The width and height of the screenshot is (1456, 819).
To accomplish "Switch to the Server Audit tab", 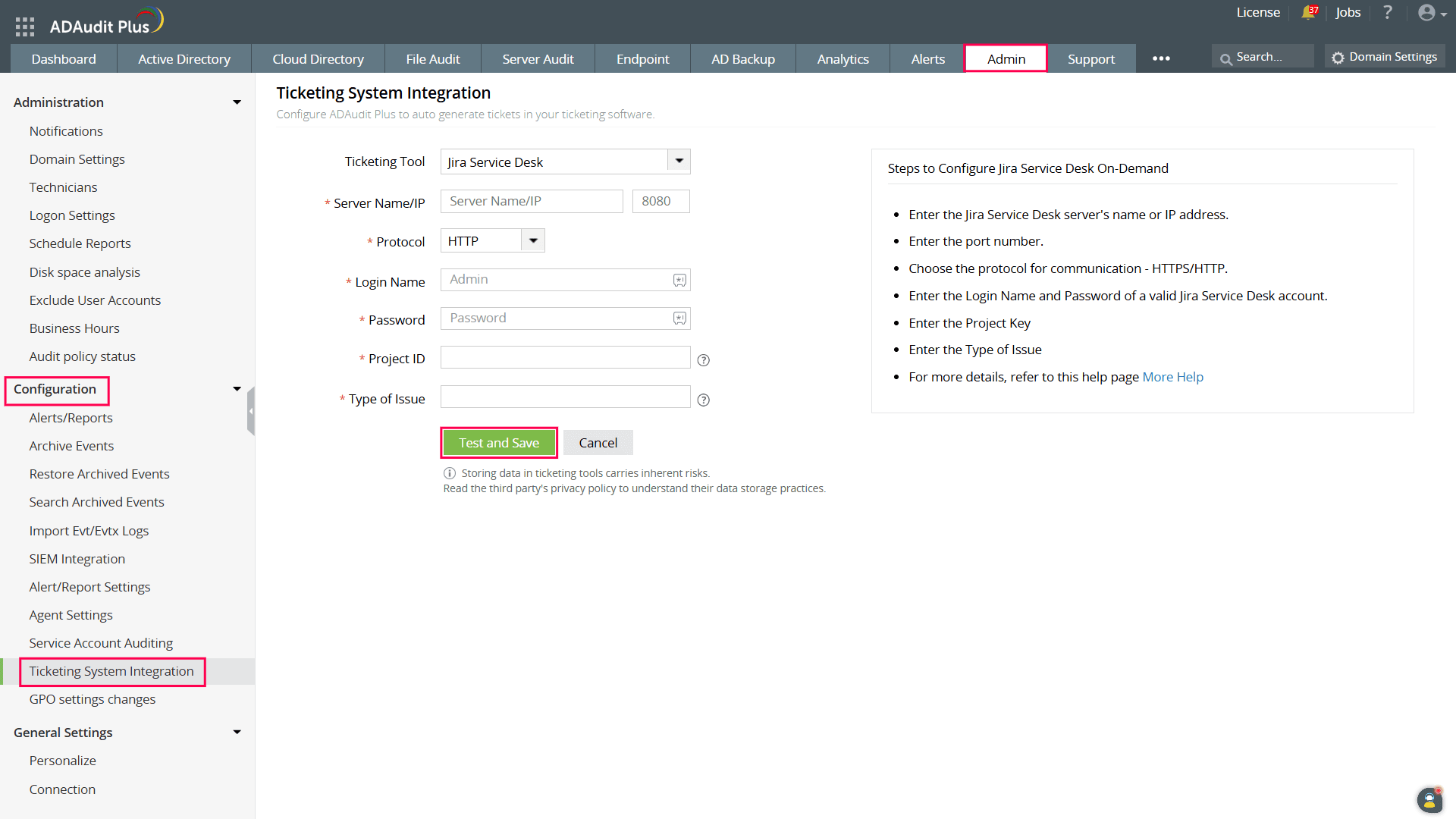I will 538,59.
